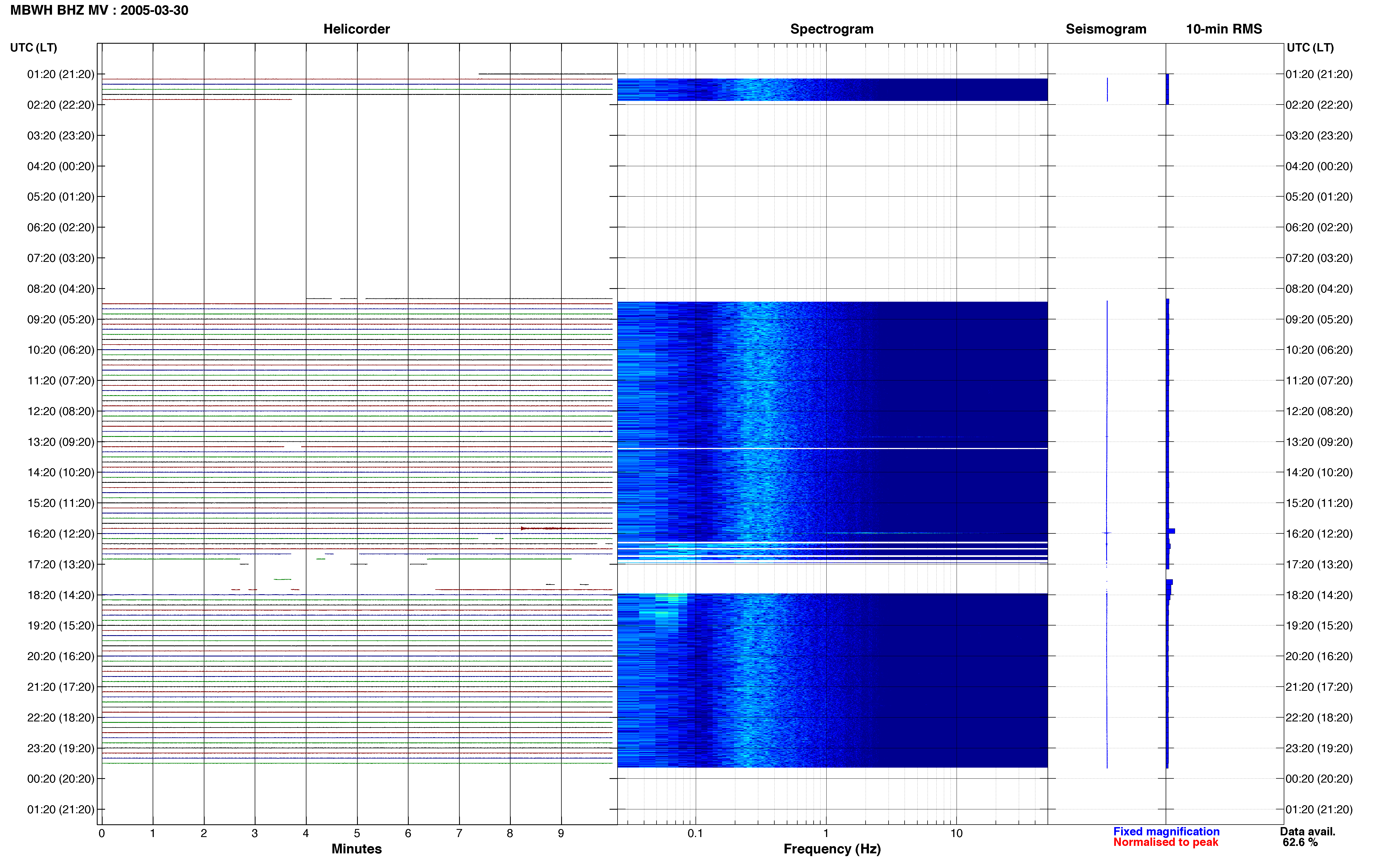Click minute tick 8 on Helicorder axis
Image resolution: width=1388 pixels, height=868 pixels.
tap(510, 833)
